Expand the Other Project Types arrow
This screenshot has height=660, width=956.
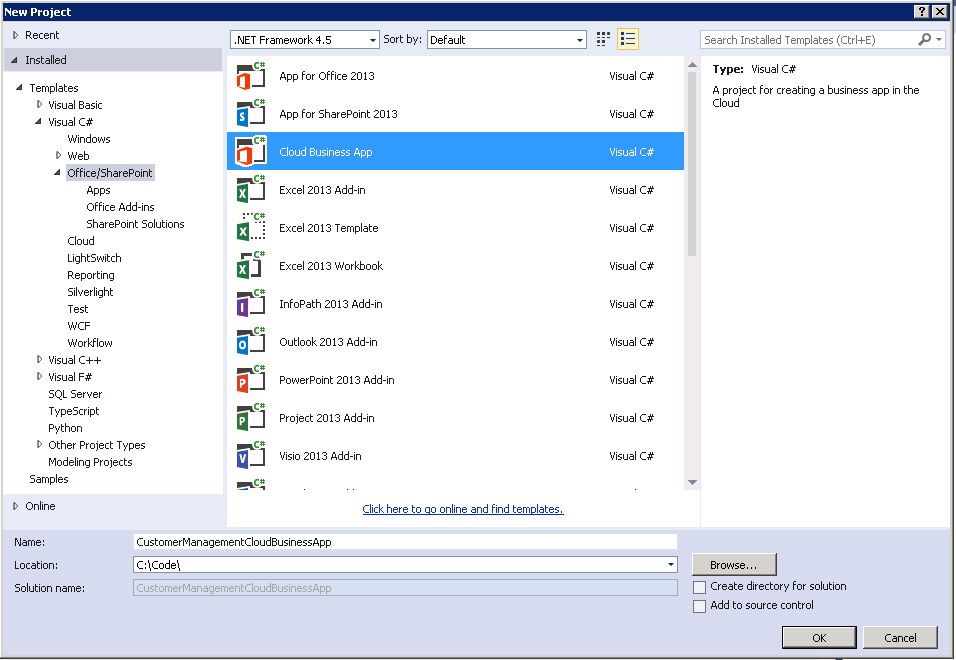tap(40, 445)
